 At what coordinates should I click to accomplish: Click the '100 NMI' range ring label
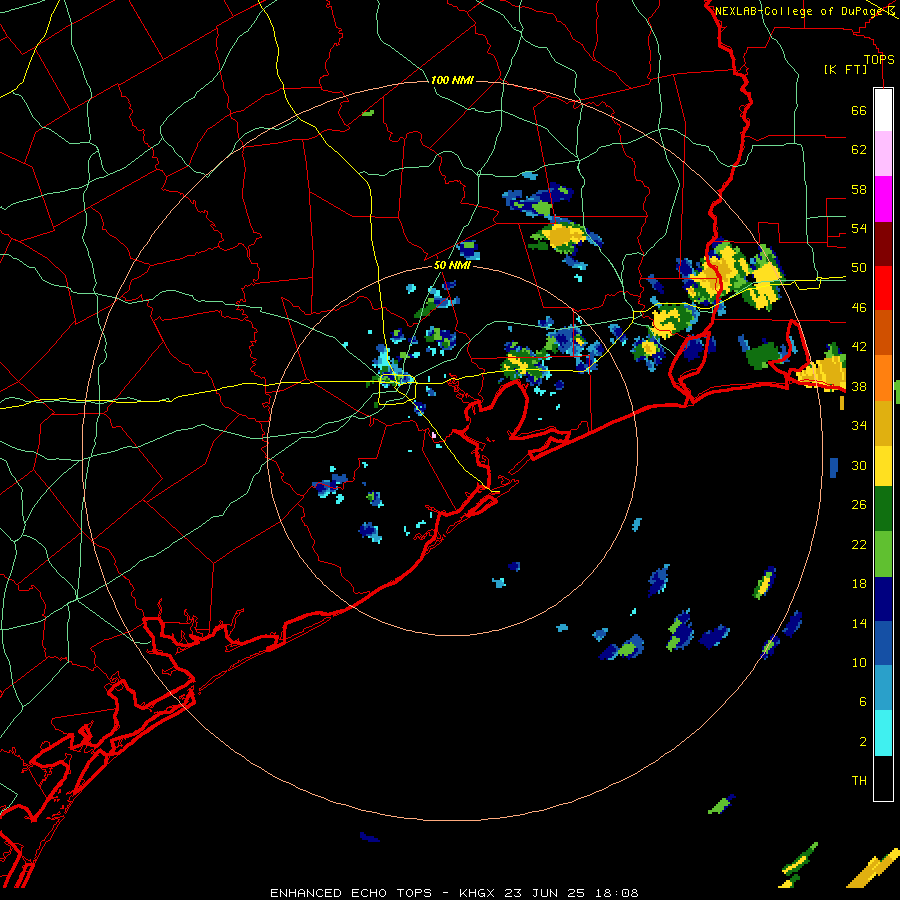click(x=452, y=80)
